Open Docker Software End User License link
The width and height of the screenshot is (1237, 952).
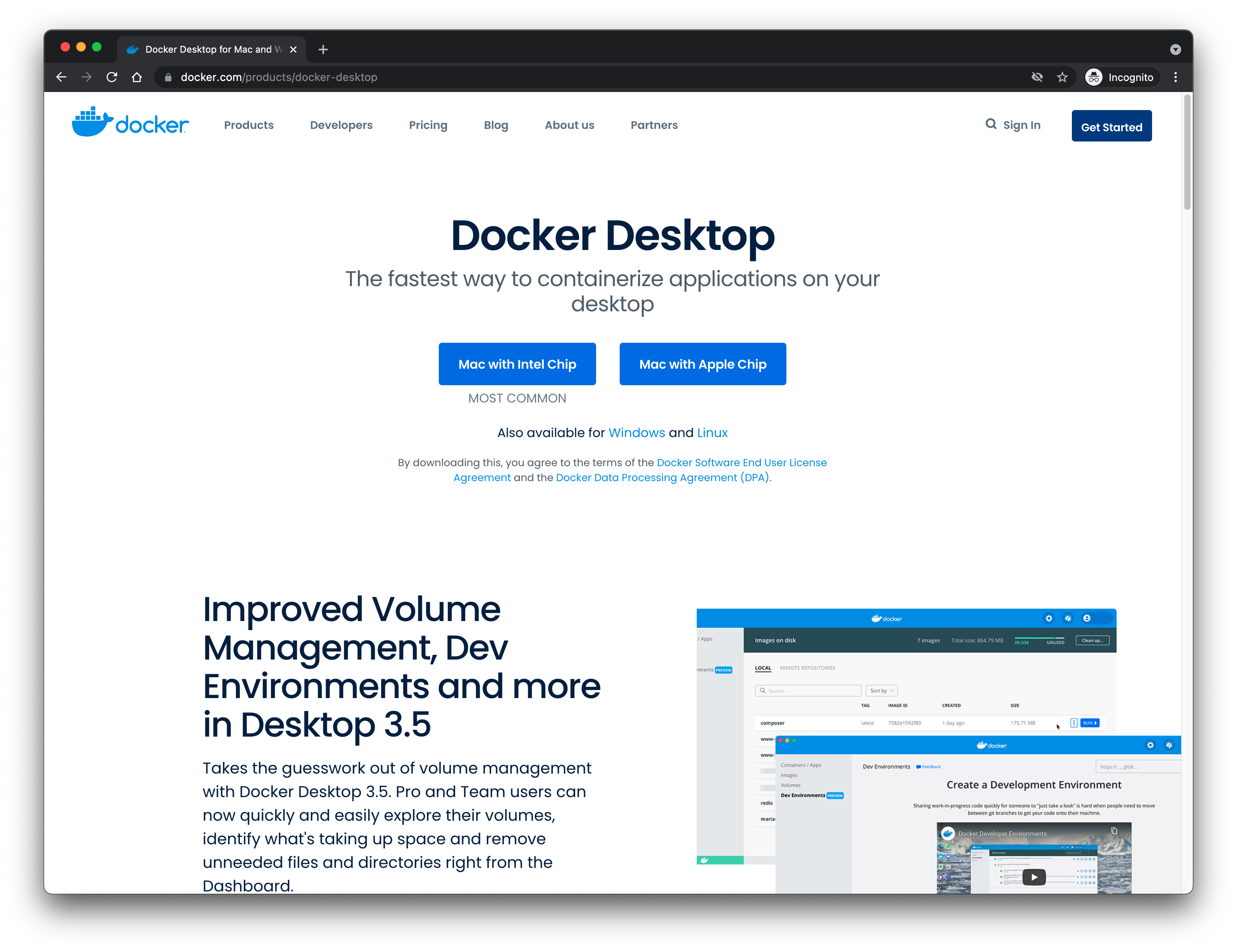coord(742,463)
